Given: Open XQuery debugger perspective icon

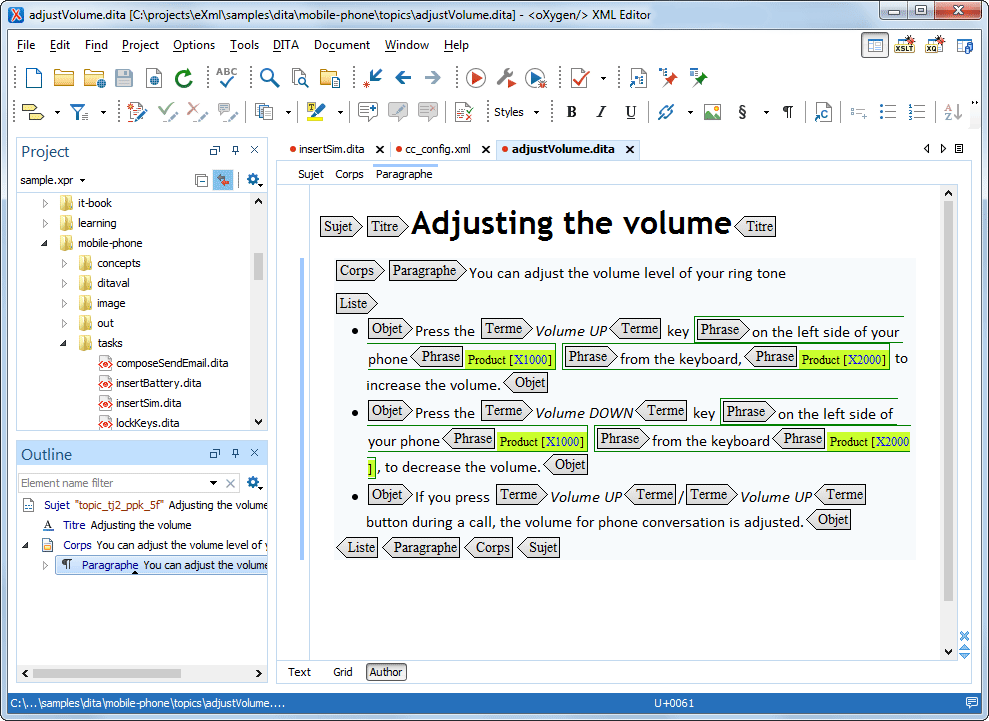Looking at the screenshot, I should 935,45.
